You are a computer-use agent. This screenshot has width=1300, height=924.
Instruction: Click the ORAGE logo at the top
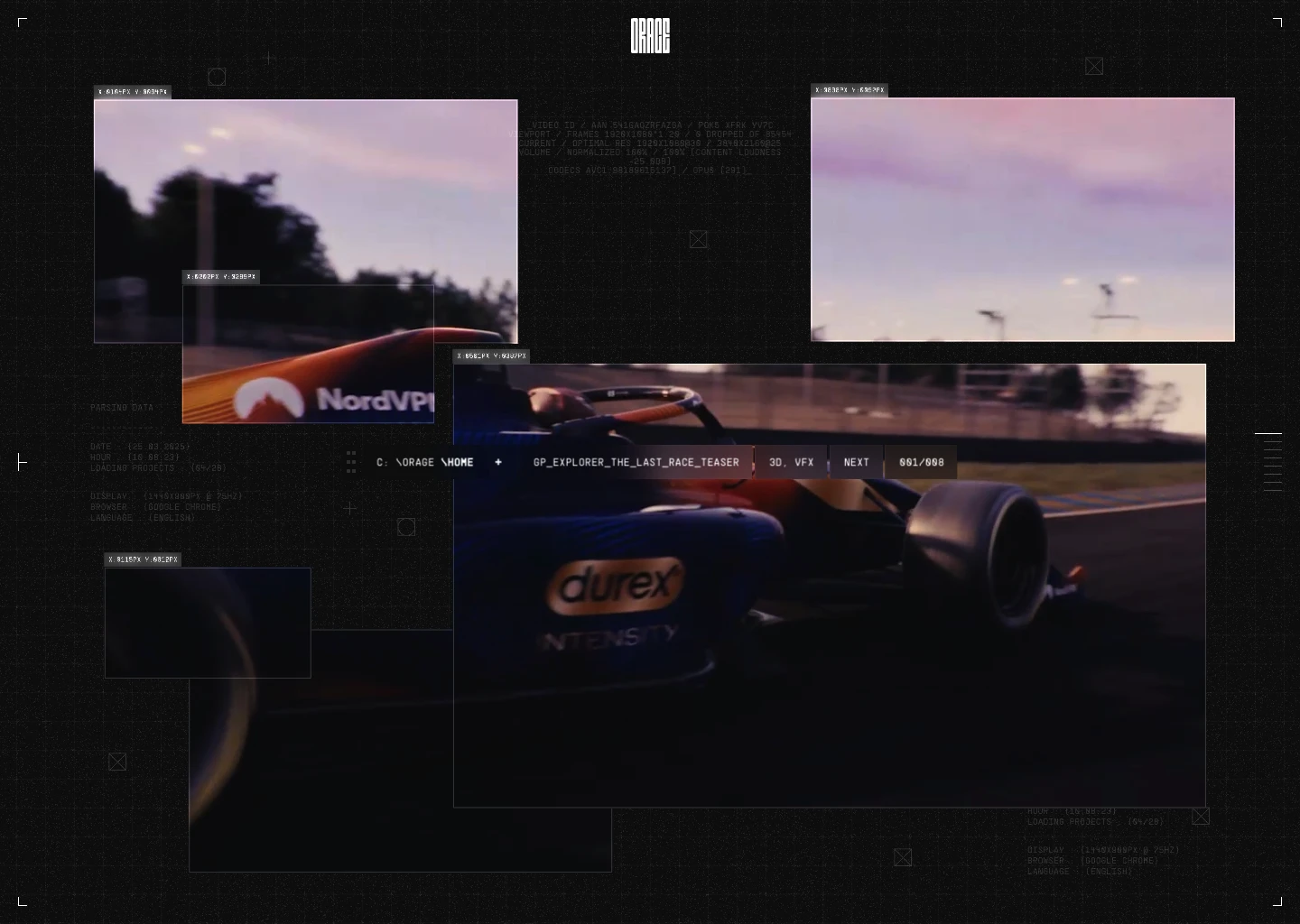click(x=650, y=36)
